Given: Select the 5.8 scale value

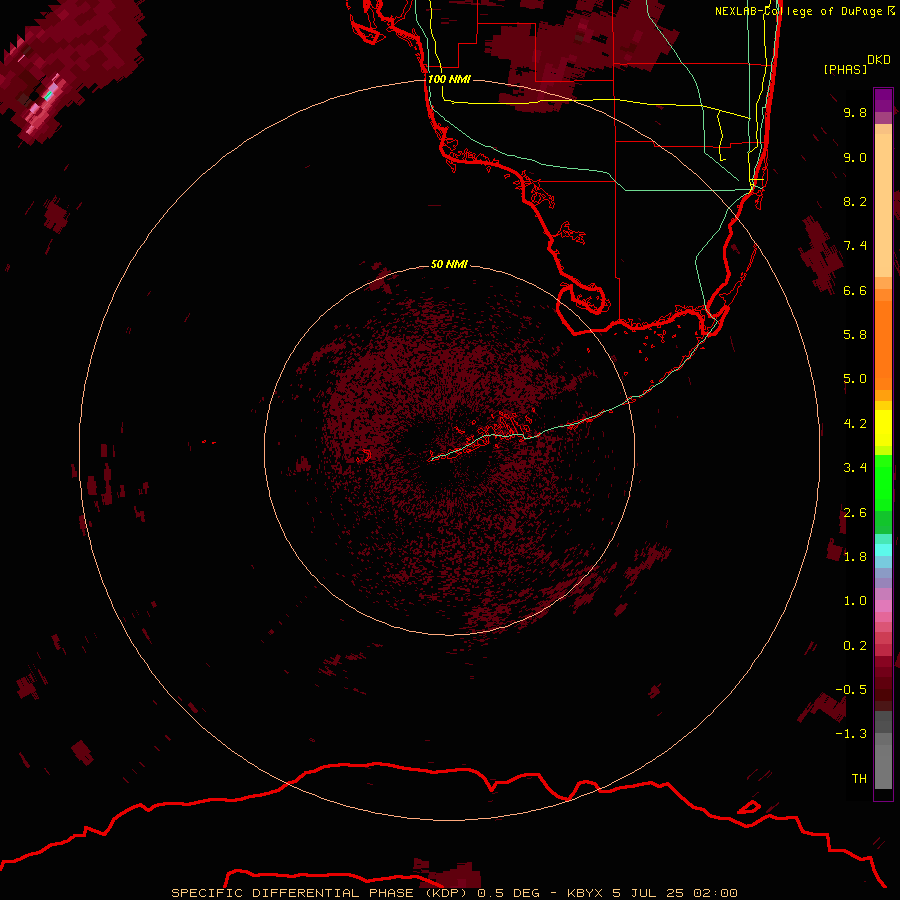Looking at the screenshot, I should [x=855, y=335].
